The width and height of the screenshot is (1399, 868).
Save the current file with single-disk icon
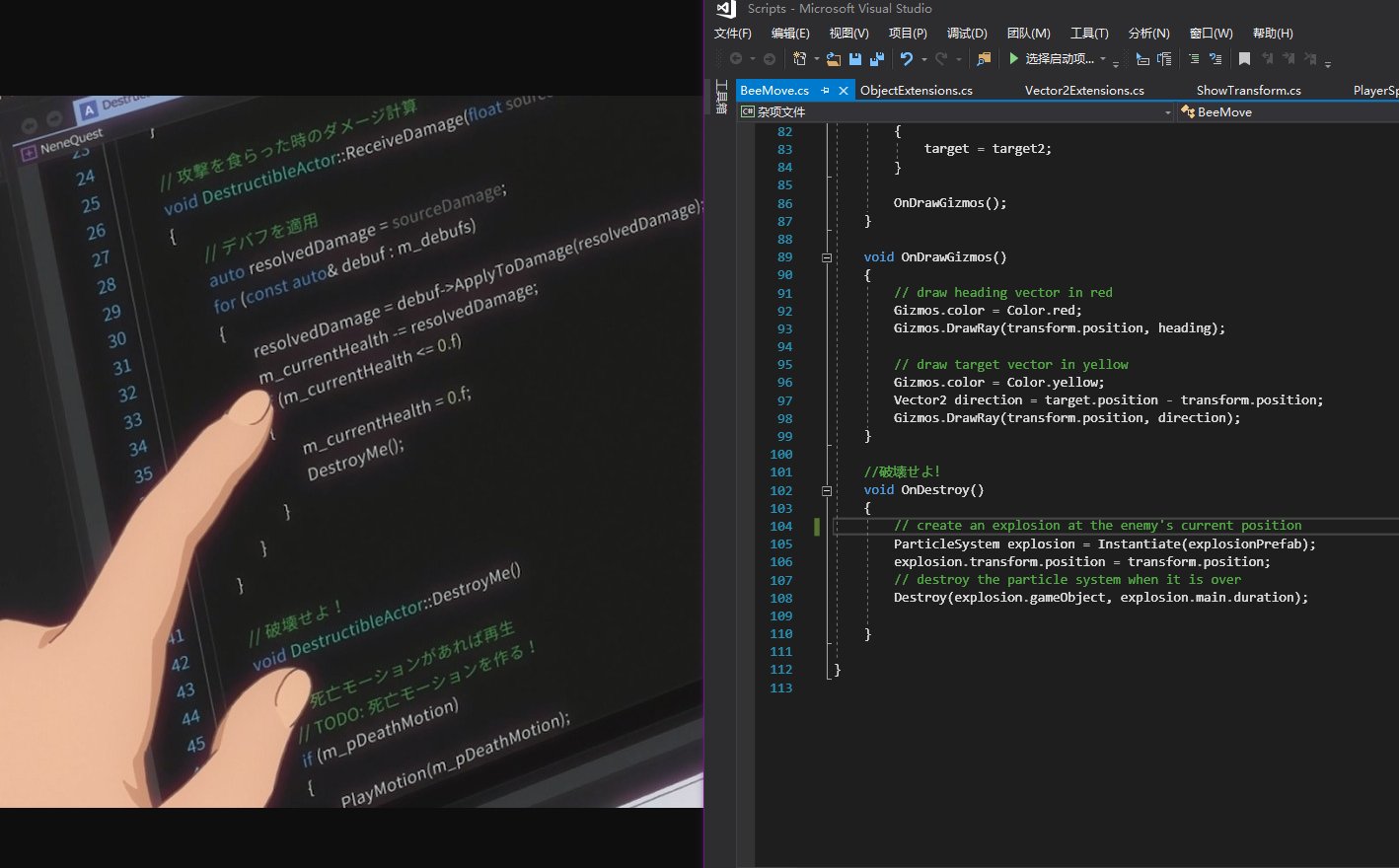click(x=855, y=59)
